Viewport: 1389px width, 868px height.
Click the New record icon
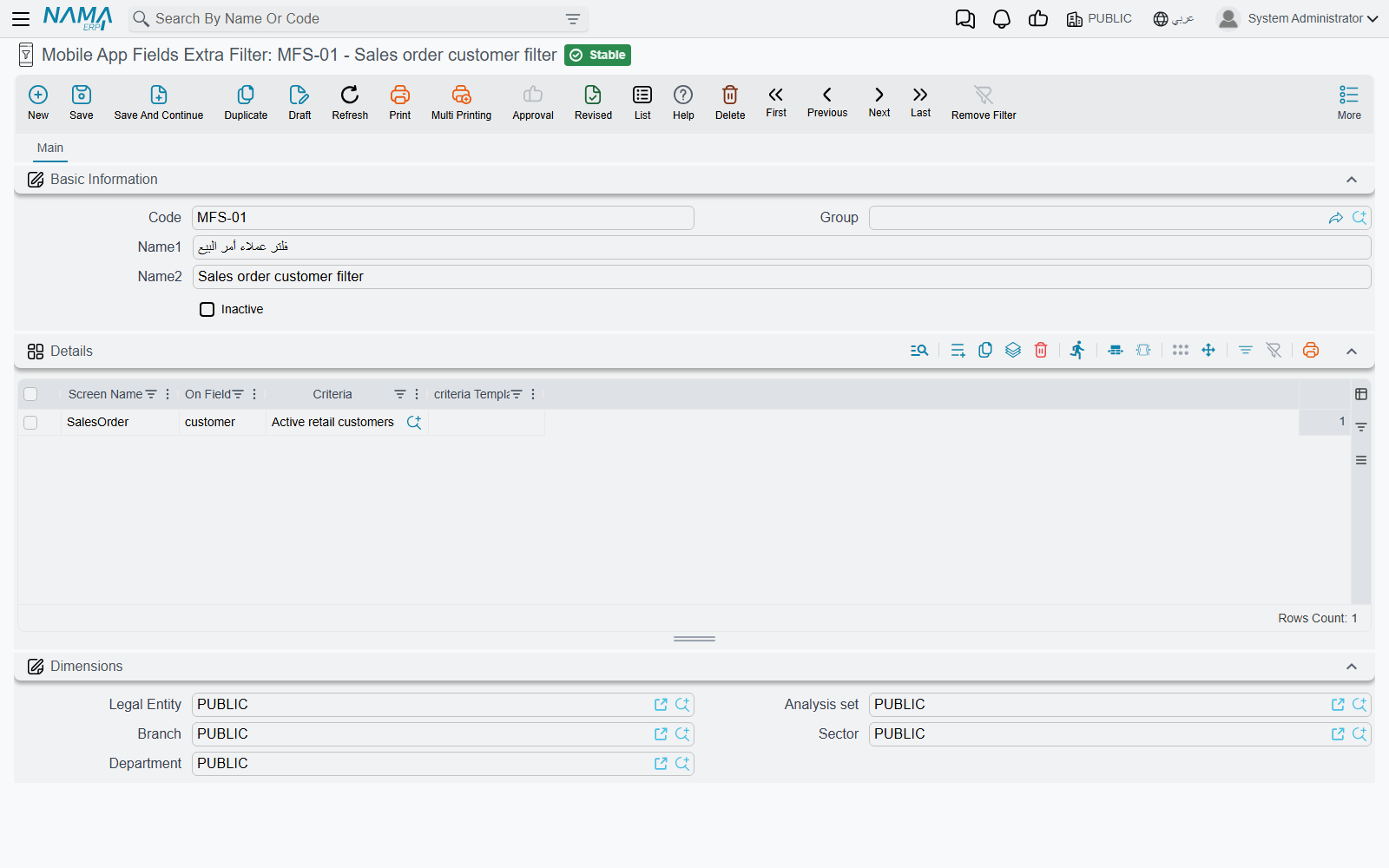[38, 95]
